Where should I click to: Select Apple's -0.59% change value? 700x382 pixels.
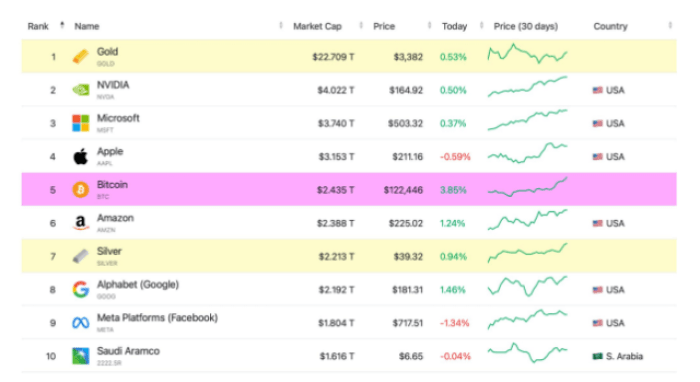(455, 157)
